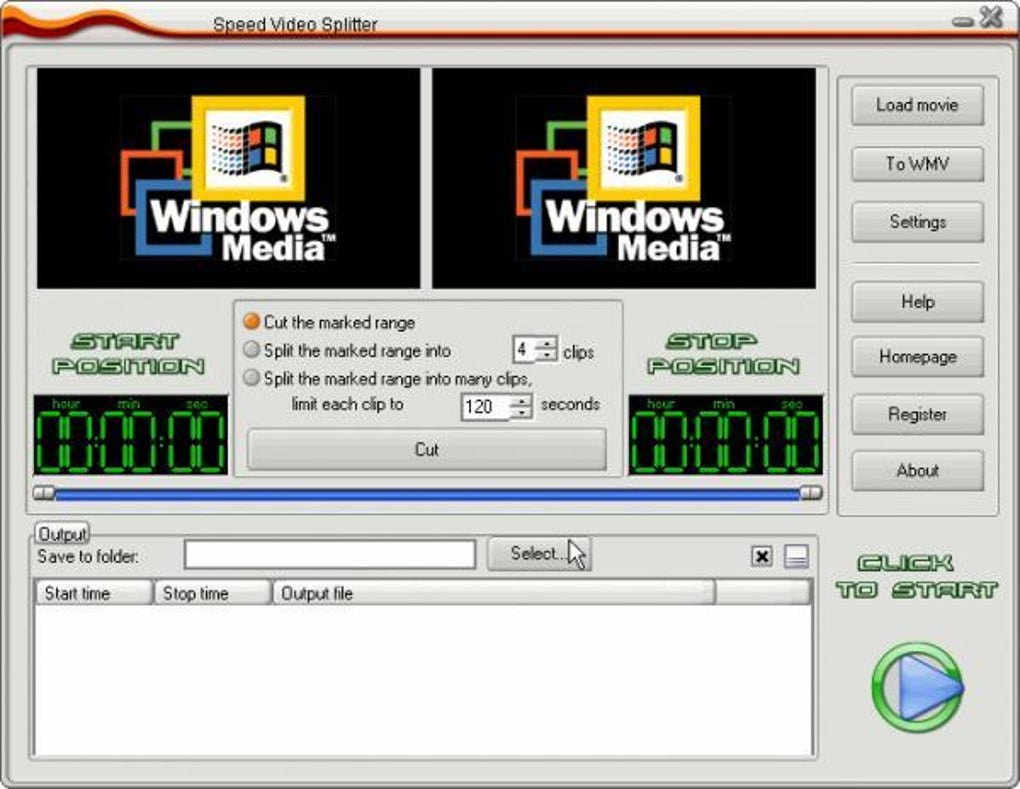Increase the number of clips spinner
The width and height of the screenshot is (1020, 789).
(x=546, y=343)
